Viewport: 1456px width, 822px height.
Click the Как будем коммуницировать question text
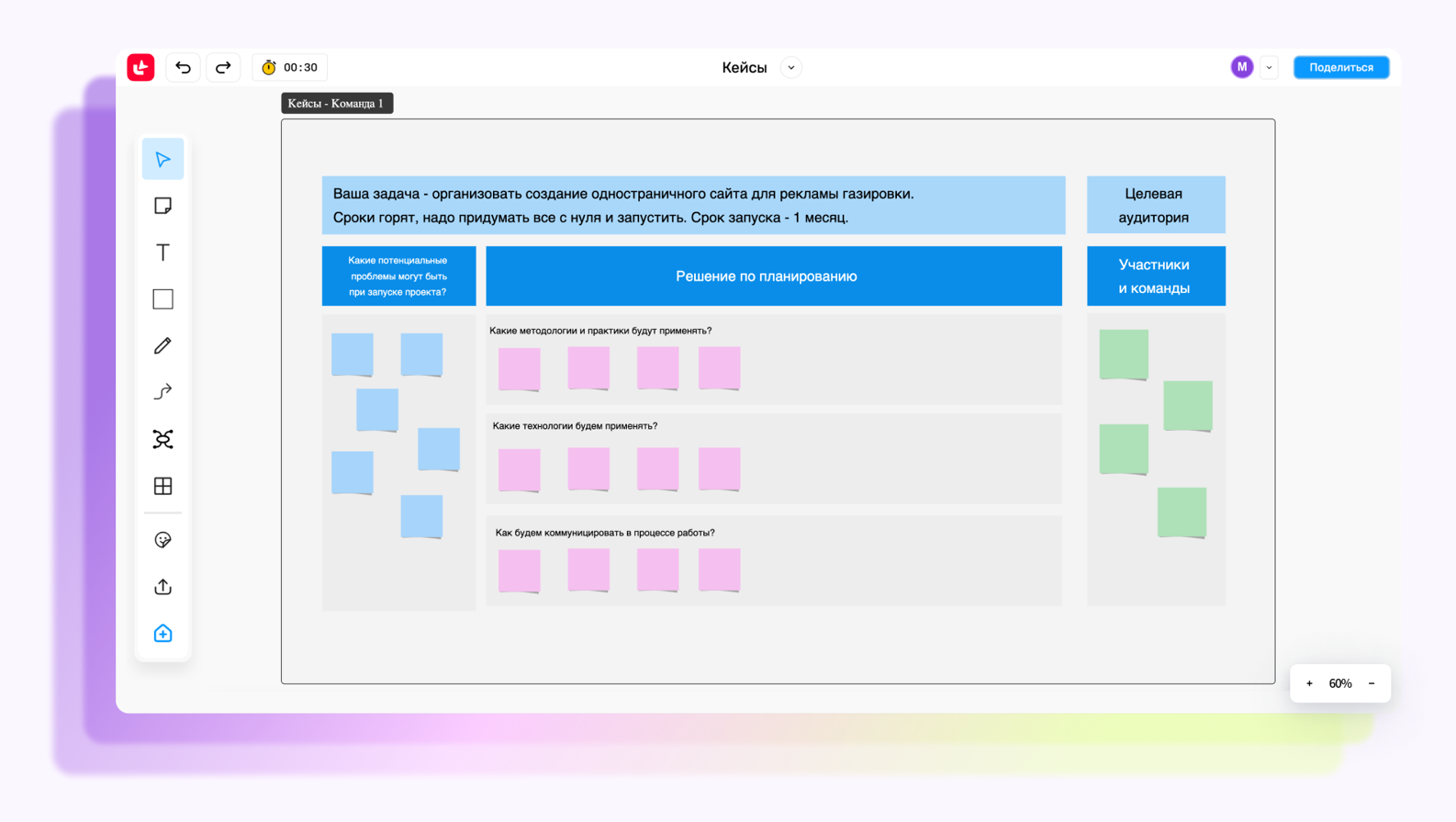point(605,533)
